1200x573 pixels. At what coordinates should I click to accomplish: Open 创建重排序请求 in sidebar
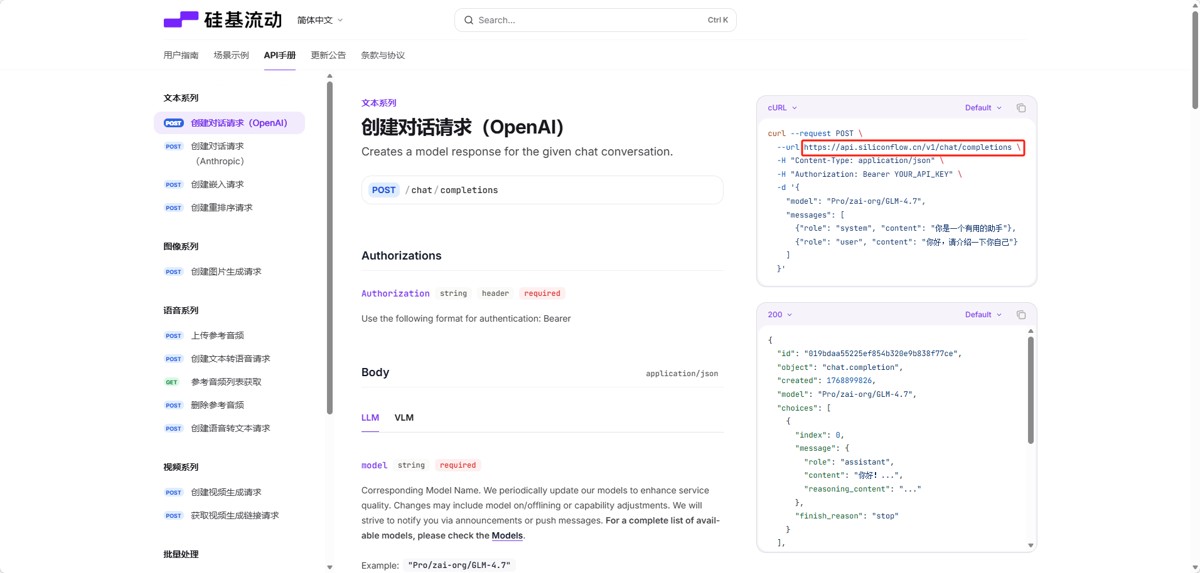[229, 208]
